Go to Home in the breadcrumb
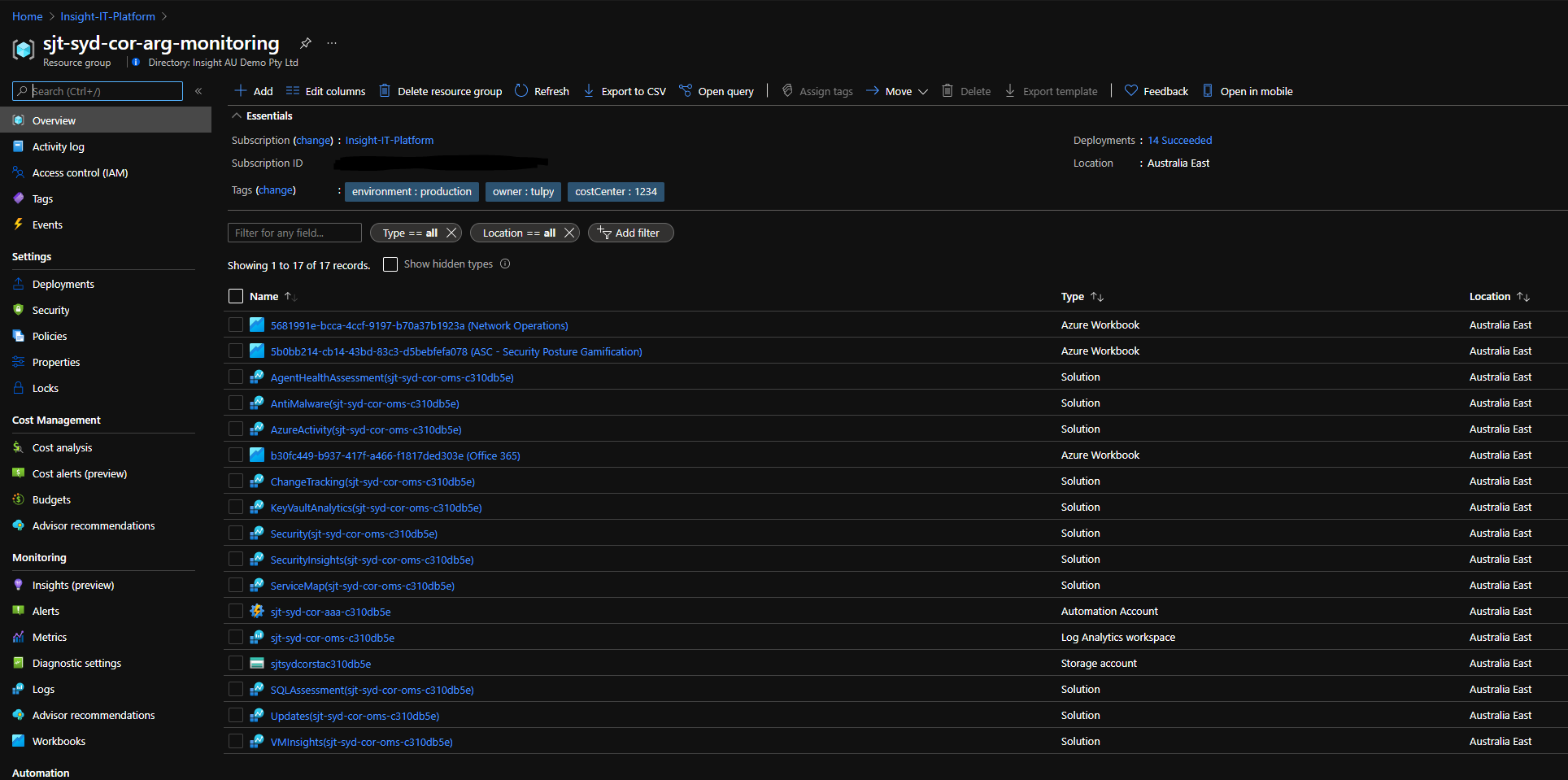1568x780 pixels. coord(27,16)
